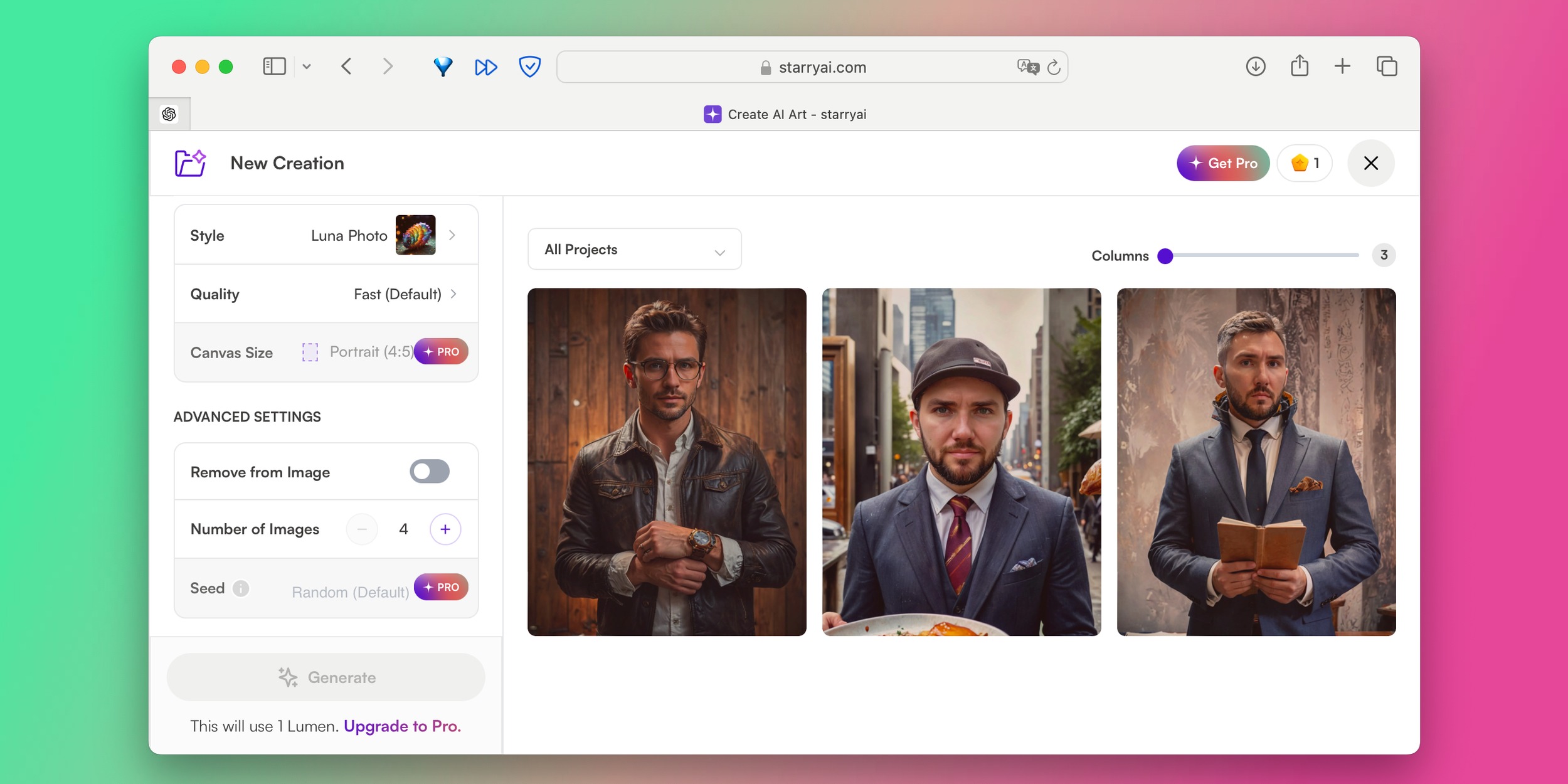Expand the Style settings row

click(454, 235)
